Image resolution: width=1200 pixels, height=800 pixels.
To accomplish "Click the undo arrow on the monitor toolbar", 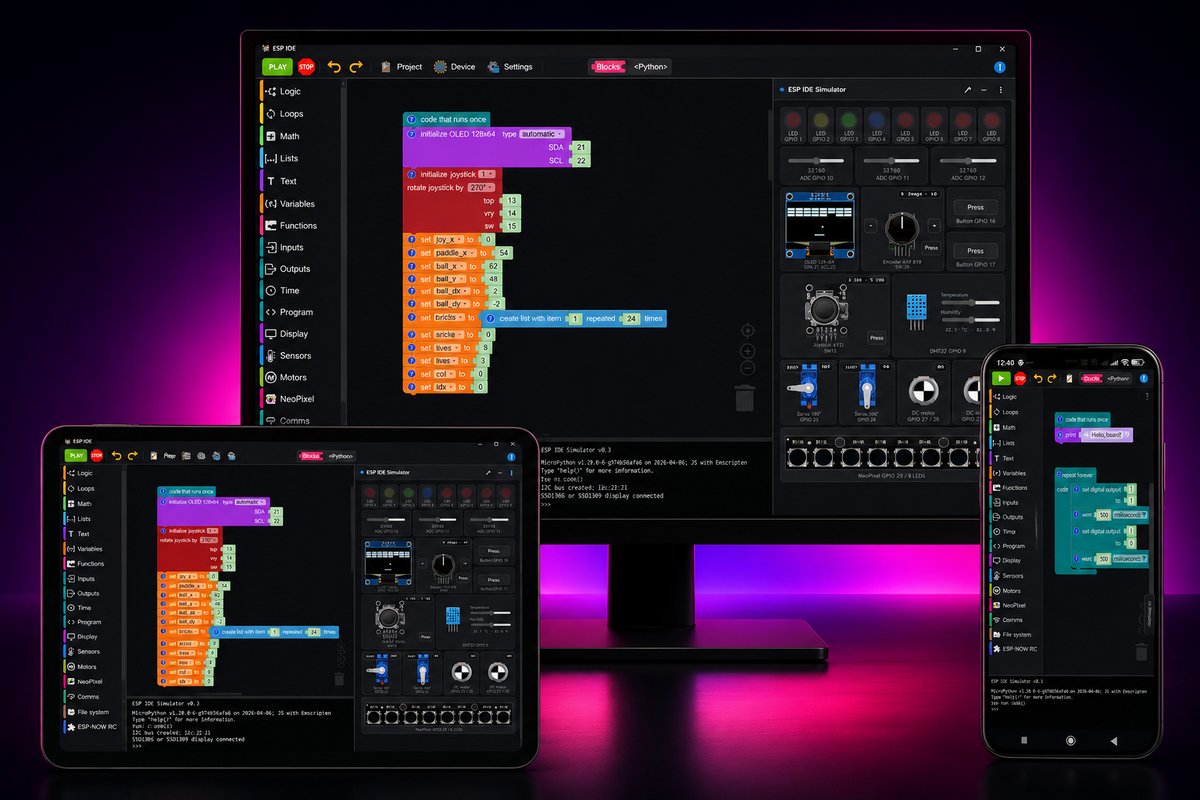I will tap(334, 67).
